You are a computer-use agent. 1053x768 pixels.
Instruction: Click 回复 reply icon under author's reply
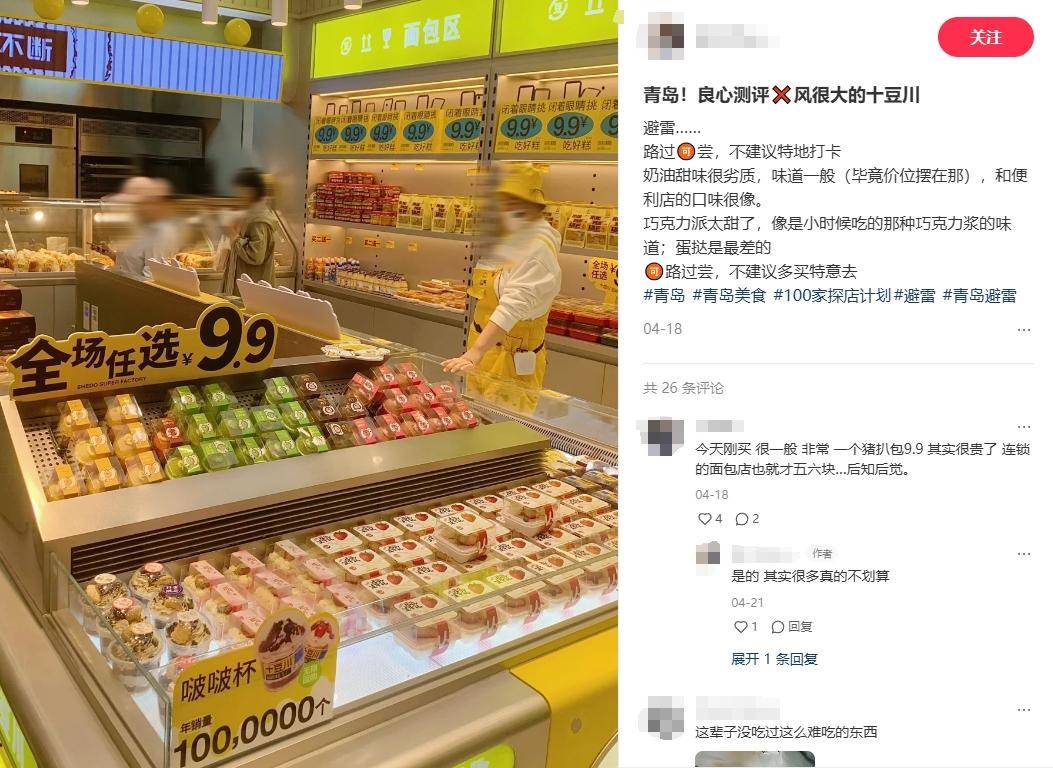tap(792, 626)
